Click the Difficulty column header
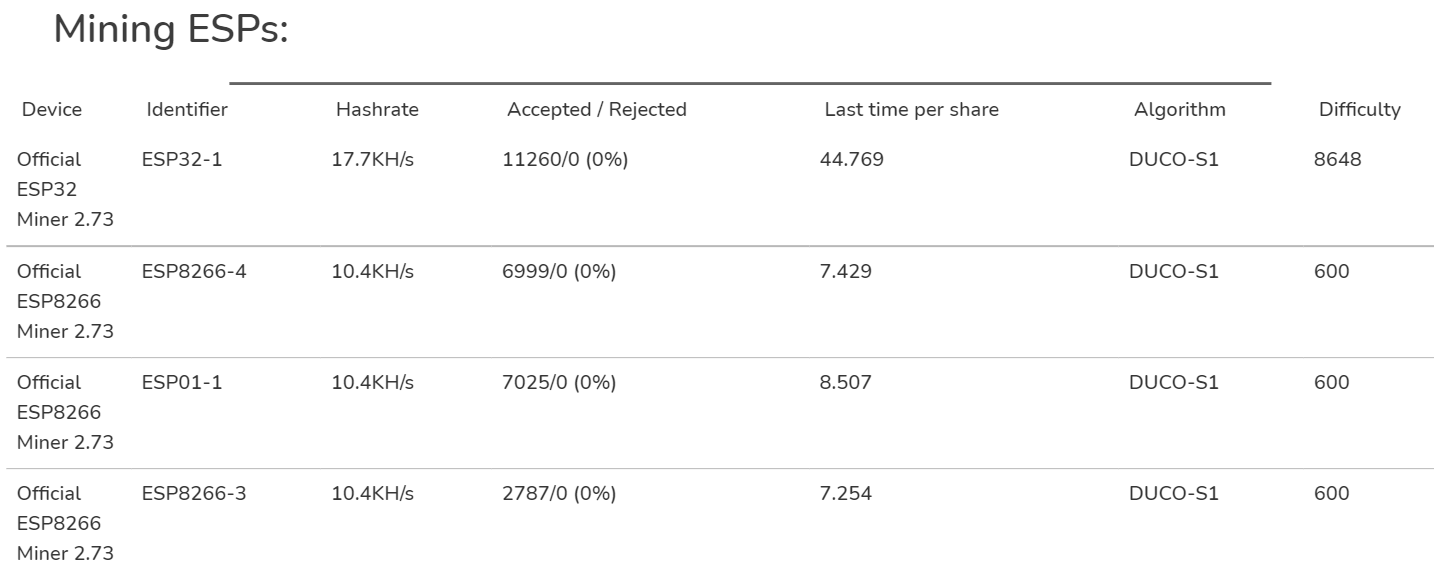This screenshot has height=575, width=1434. coord(1359,110)
